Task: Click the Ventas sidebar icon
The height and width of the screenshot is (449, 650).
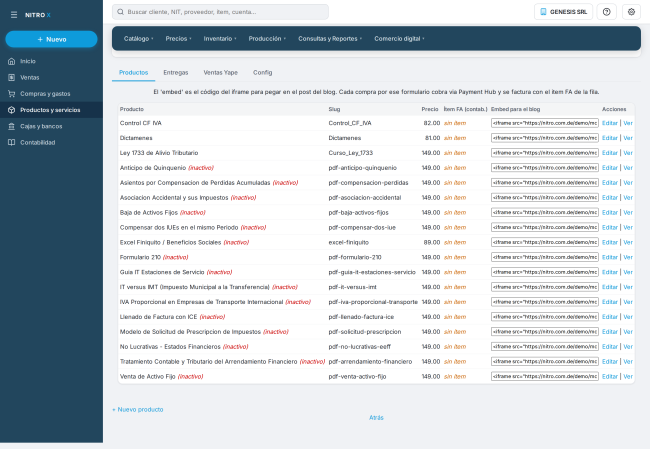Action: (12, 78)
